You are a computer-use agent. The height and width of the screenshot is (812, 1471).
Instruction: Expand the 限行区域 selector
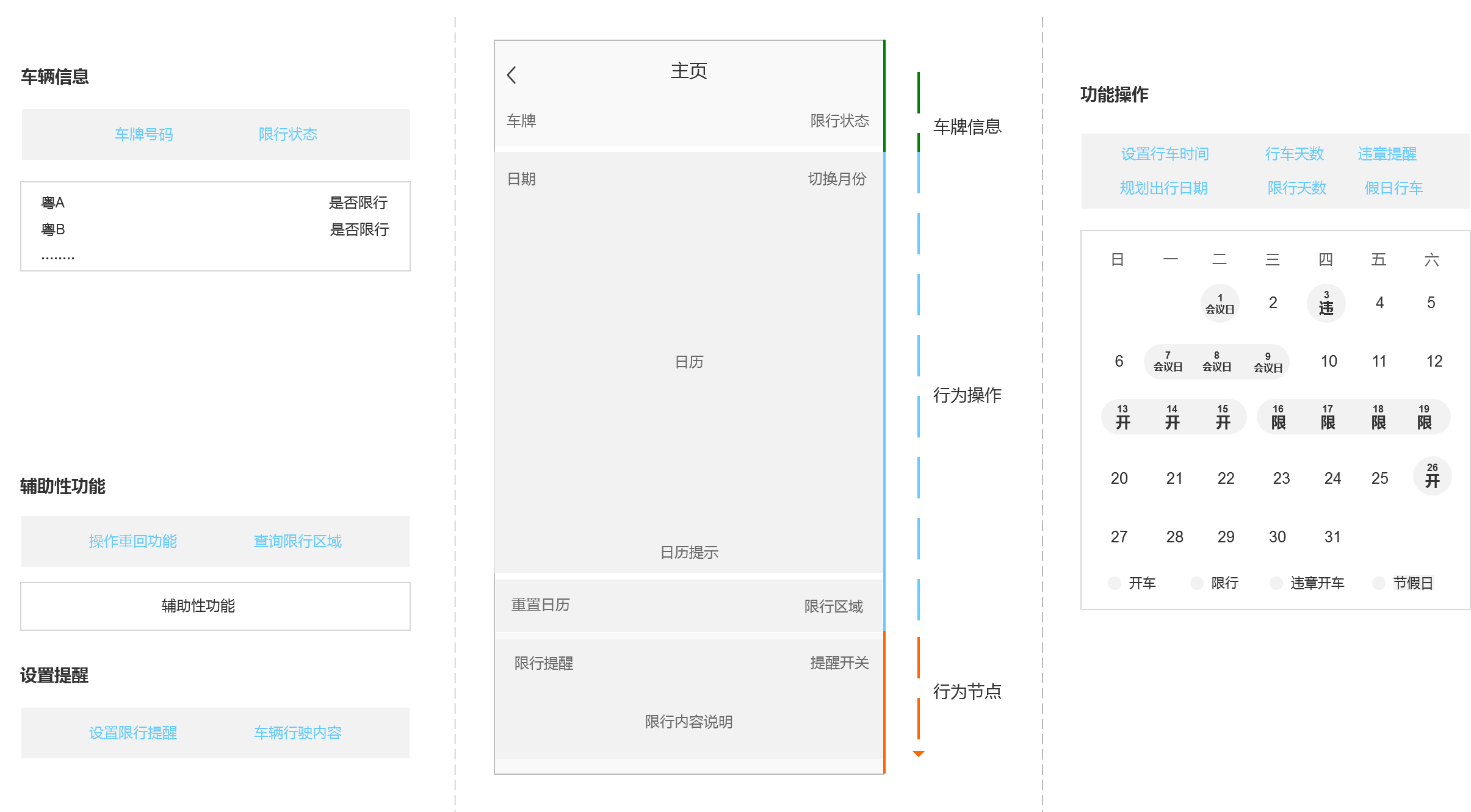click(833, 606)
